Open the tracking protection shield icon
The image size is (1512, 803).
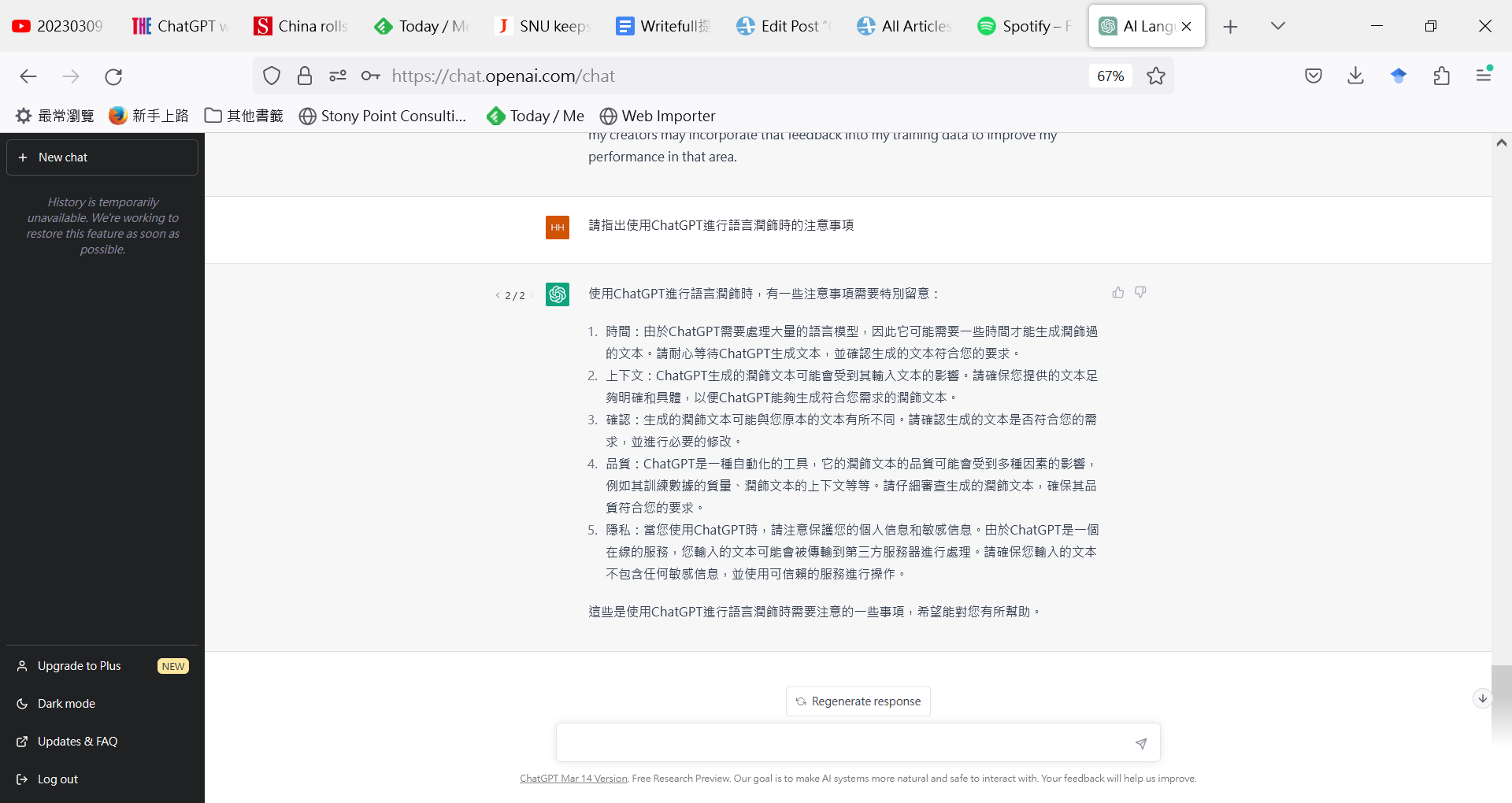[272, 76]
